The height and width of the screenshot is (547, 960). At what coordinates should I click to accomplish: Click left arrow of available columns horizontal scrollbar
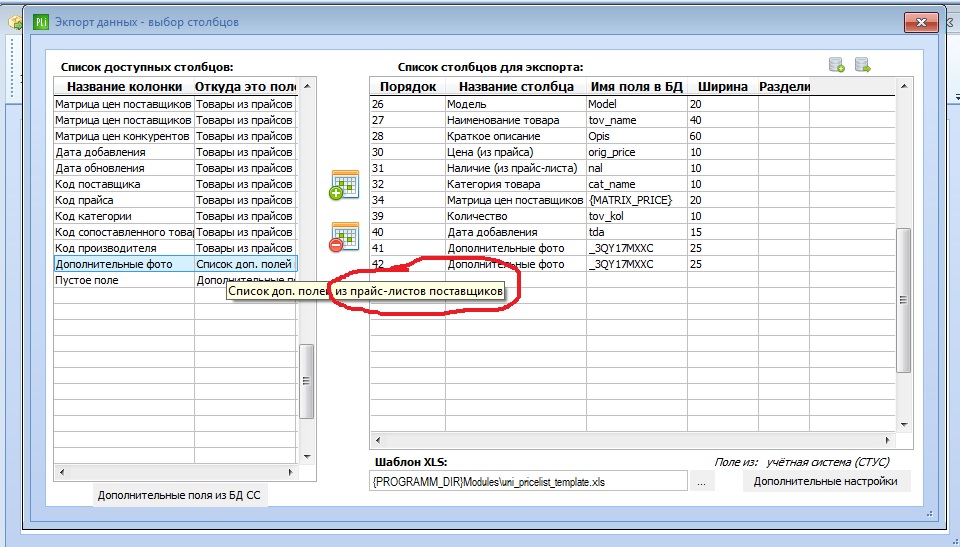pyautogui.click(x=61, y=472)
